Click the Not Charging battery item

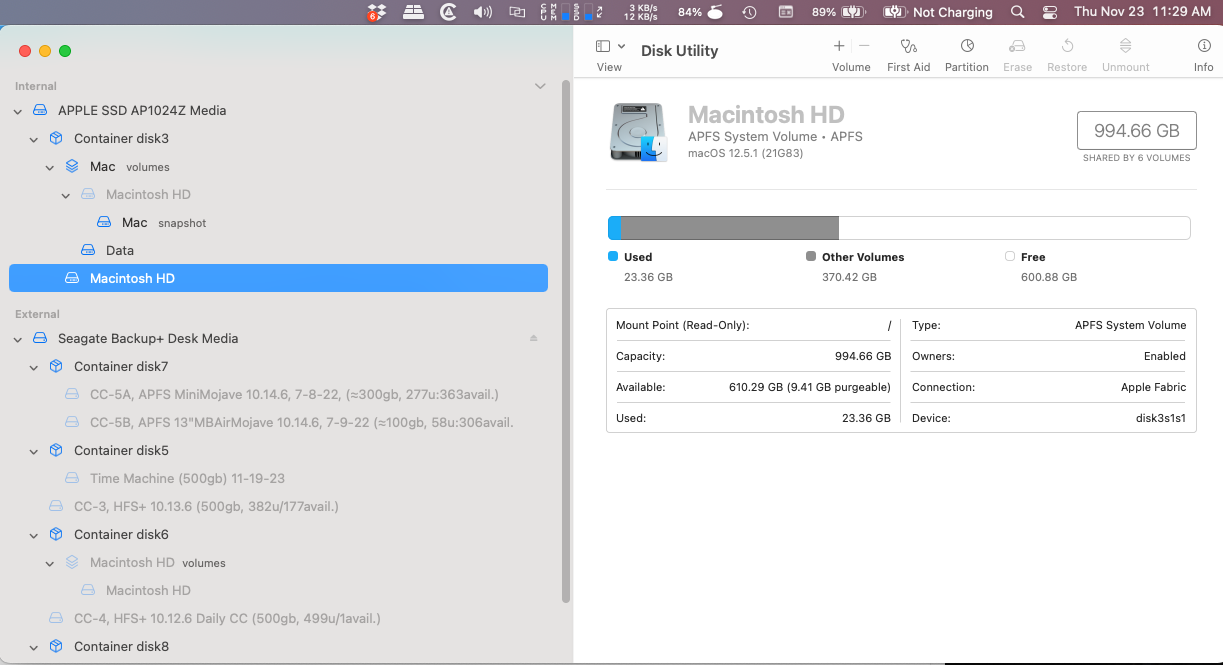coord(939,12)
